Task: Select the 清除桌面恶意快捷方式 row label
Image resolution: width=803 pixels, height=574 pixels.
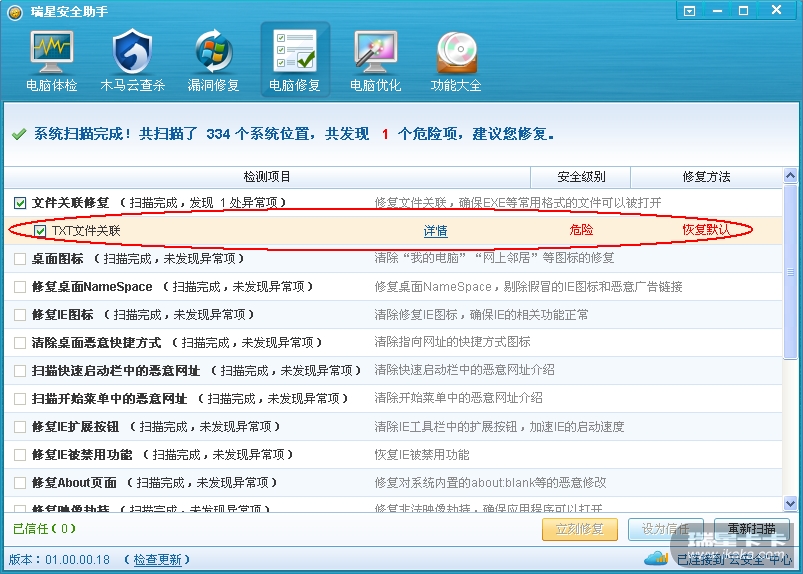Action: (96, 343)
